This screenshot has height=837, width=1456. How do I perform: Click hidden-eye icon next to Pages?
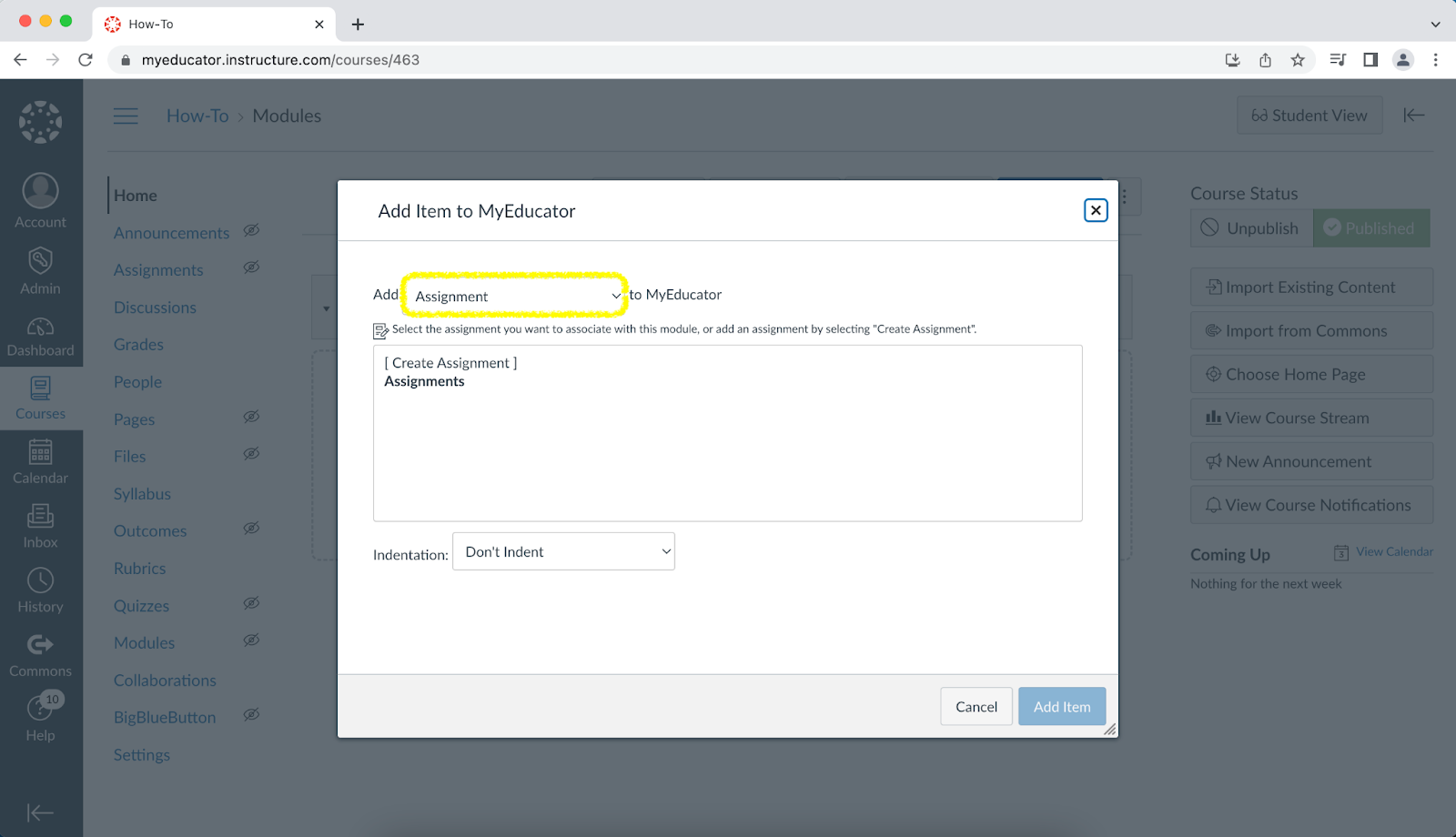click(251, 417)
